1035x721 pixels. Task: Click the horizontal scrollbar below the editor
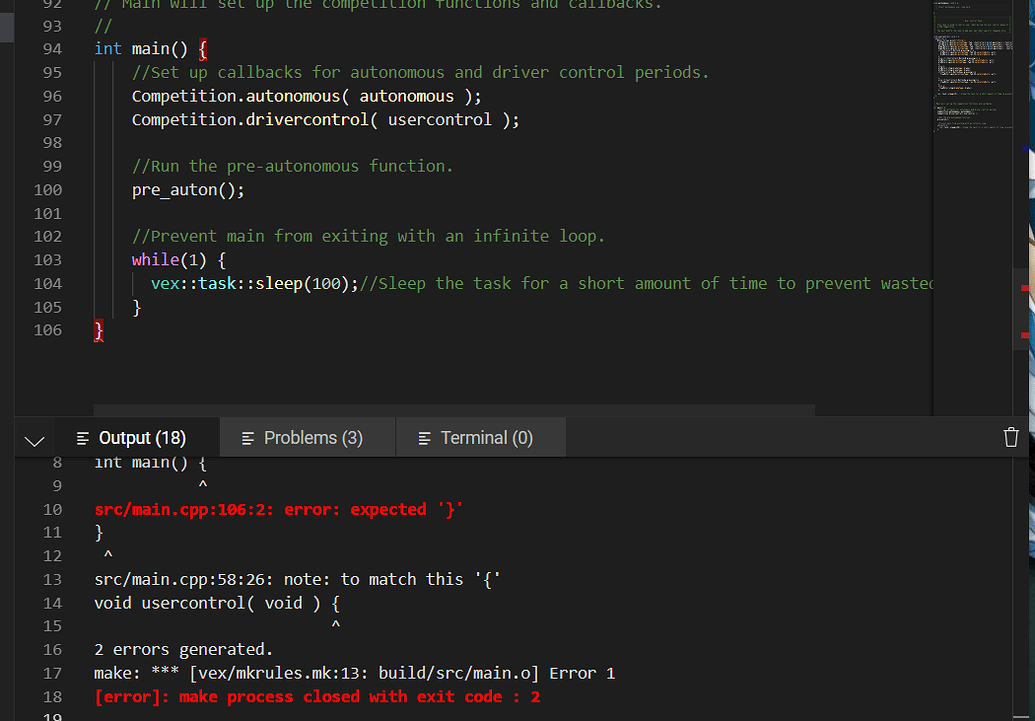click(454, 410)
